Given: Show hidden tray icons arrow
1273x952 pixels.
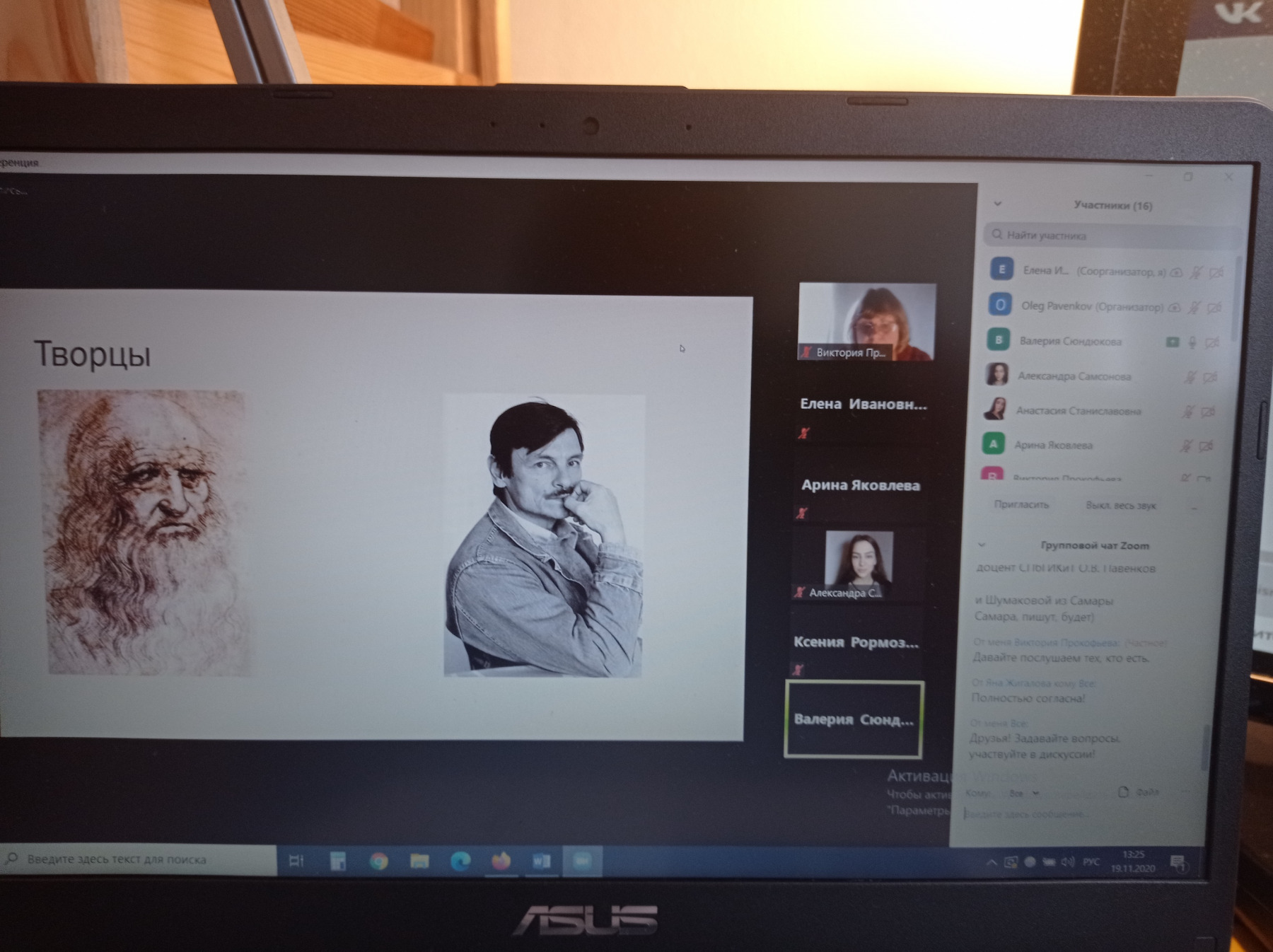Looking at the screenshot, I should [992, 863].
